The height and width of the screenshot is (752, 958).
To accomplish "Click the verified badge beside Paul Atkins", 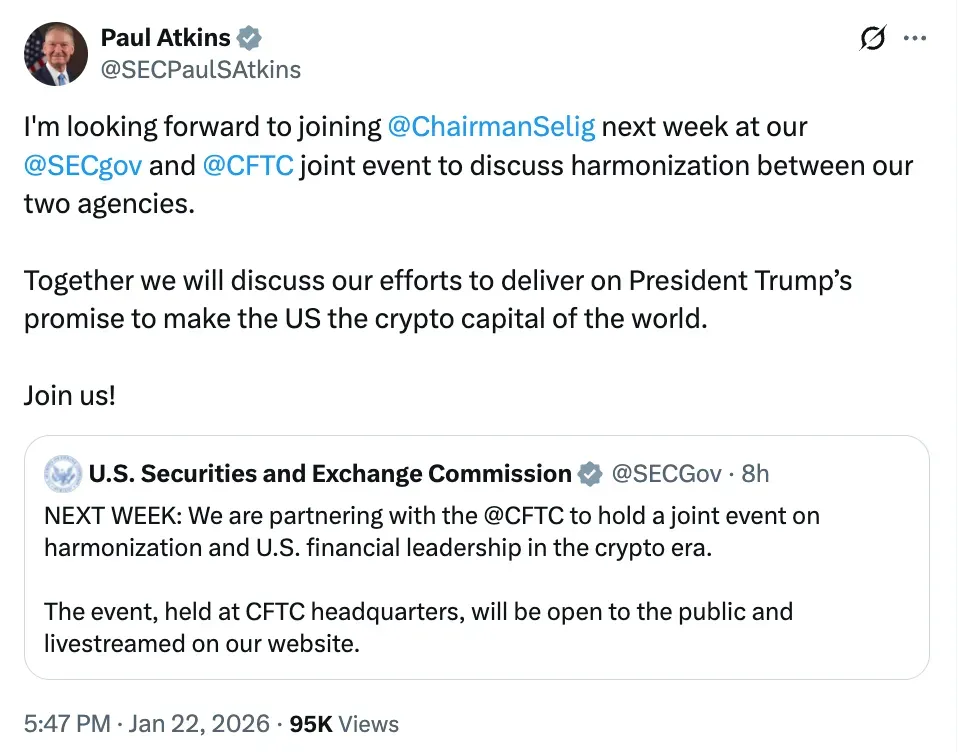I will pos(249,38).
